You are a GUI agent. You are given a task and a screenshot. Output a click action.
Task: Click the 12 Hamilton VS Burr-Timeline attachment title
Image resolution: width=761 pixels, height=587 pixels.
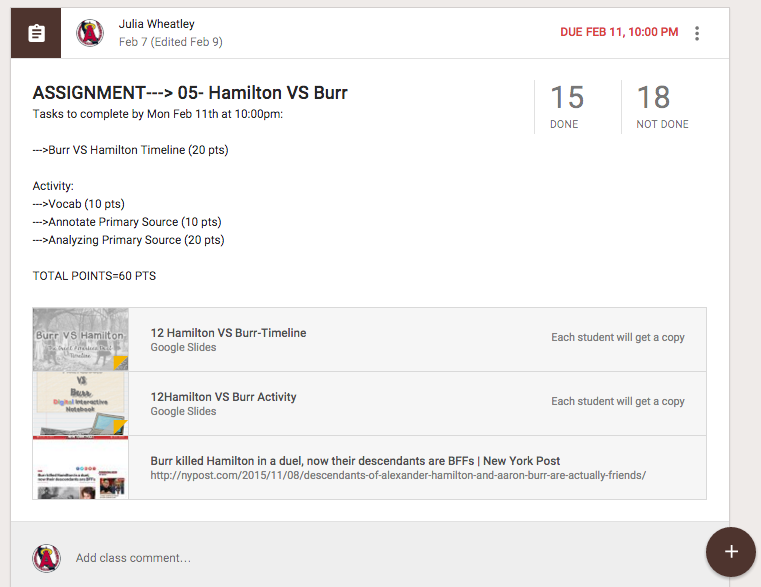tap(228, 333)
